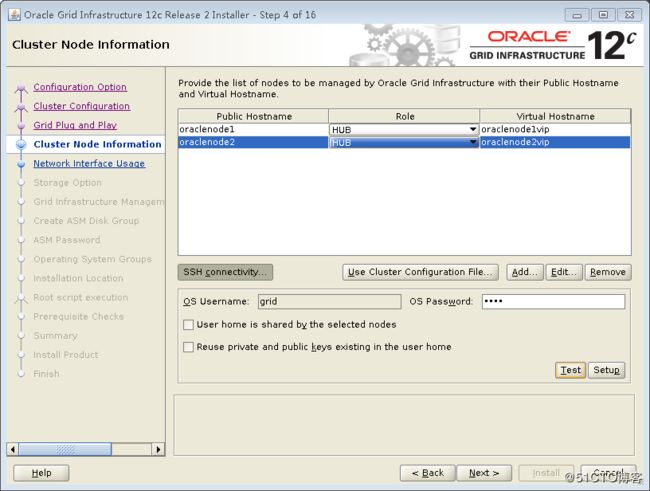
Task: Open the Grid Plug and Play step
Action: 75,125
